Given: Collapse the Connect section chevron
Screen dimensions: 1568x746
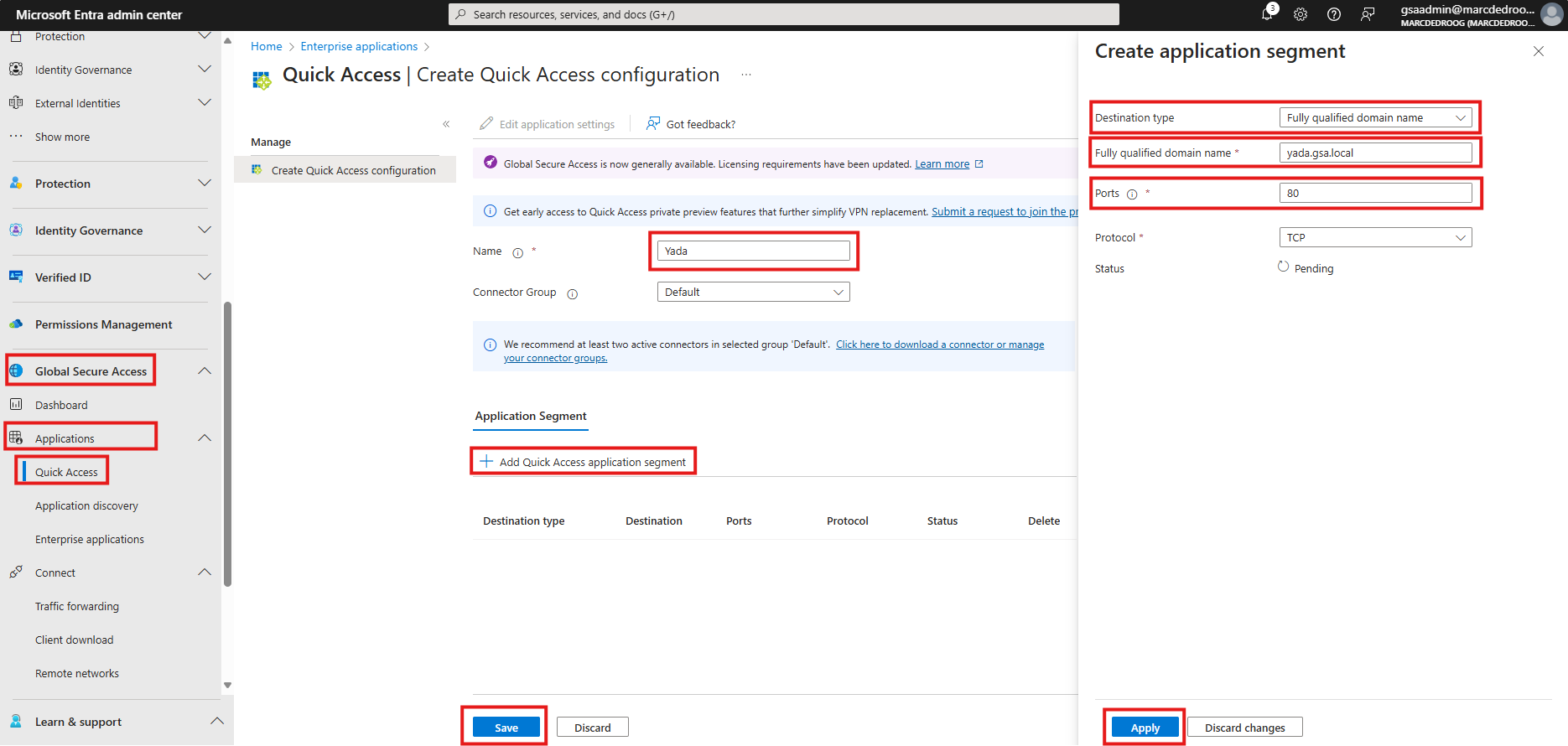Looking at the screenshot, I should click(205, 572).
